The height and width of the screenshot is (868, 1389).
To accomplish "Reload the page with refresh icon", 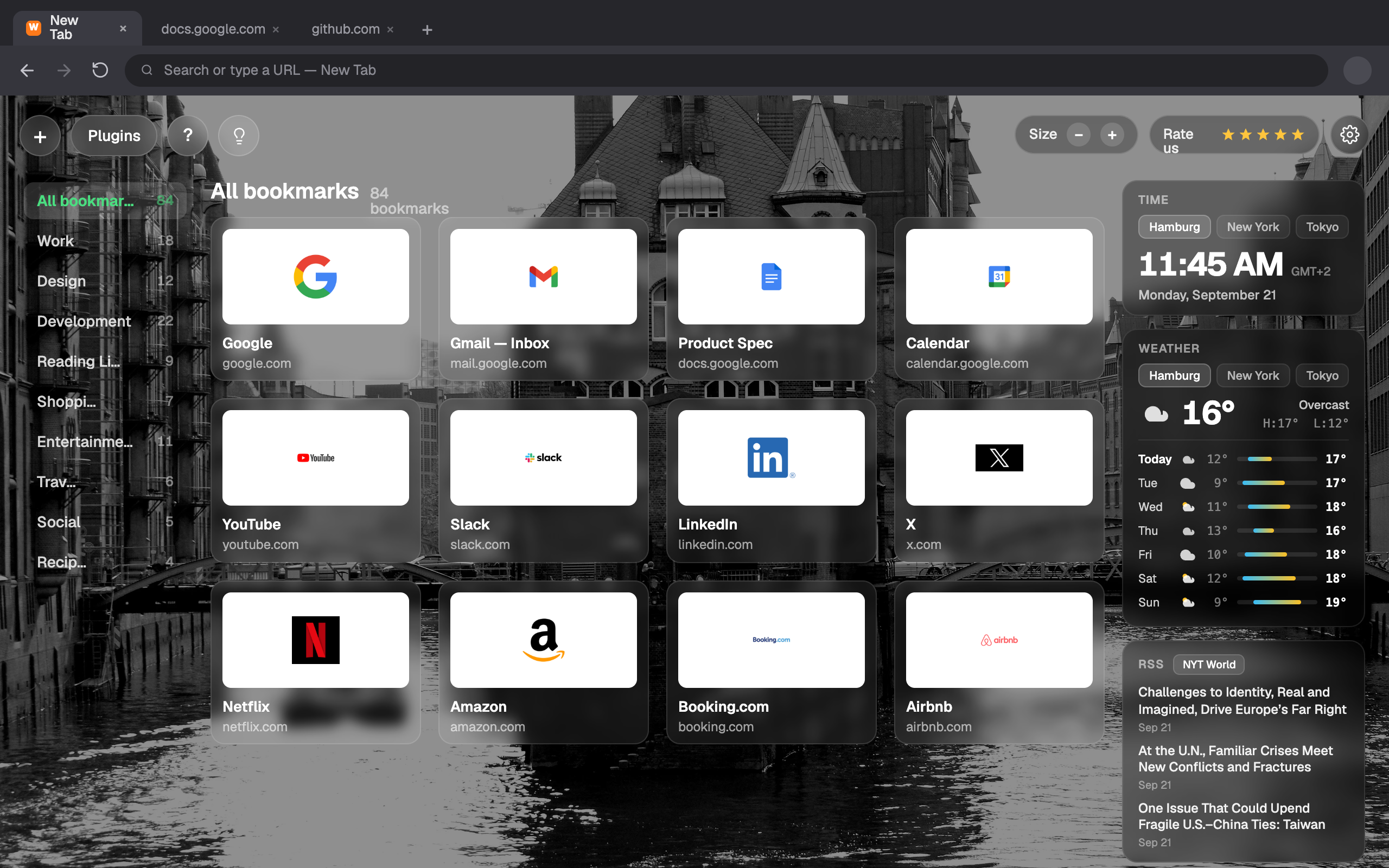I will coord(100,70).
